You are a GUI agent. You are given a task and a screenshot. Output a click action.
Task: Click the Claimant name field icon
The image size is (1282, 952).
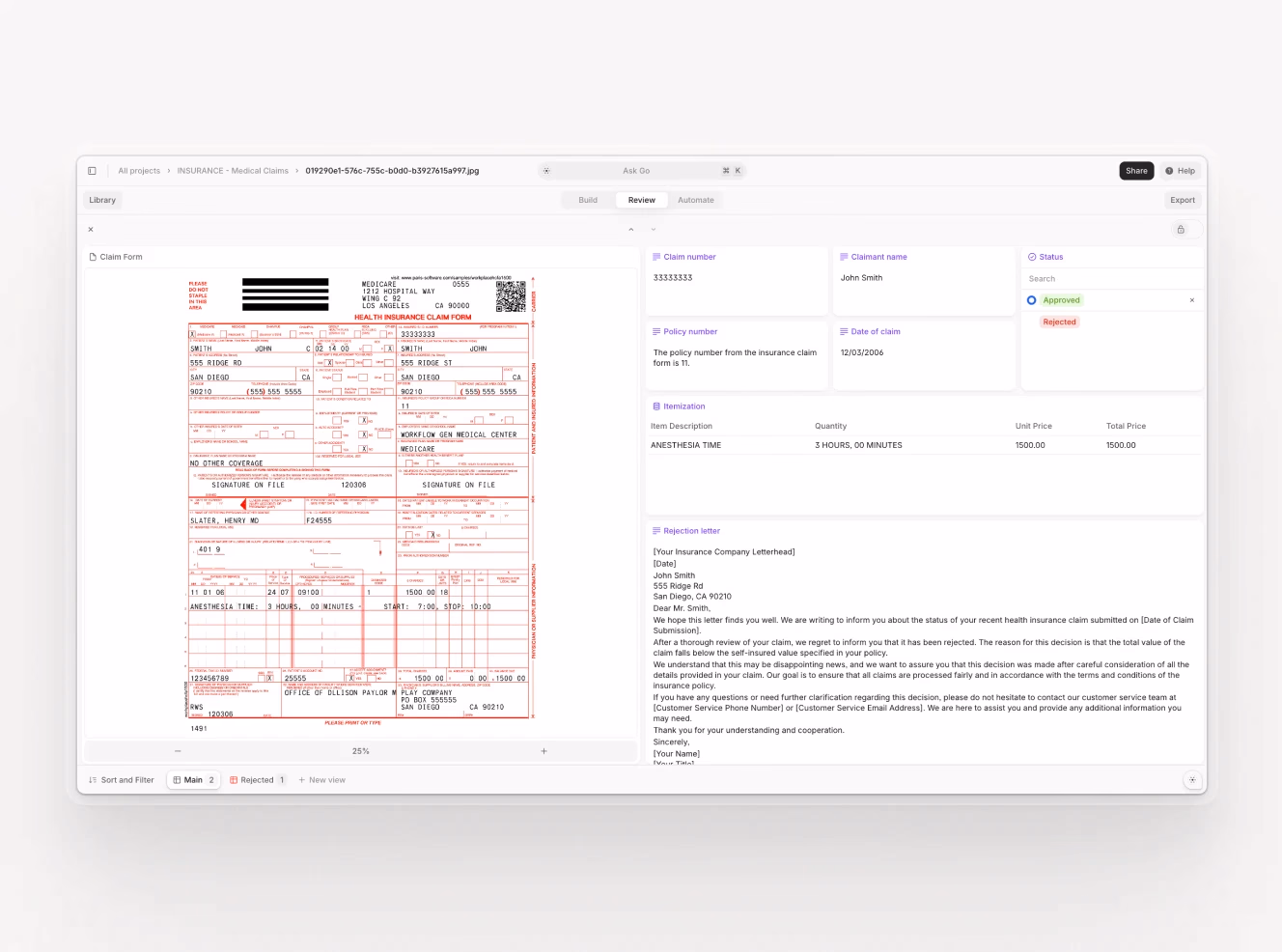point(844,257)
